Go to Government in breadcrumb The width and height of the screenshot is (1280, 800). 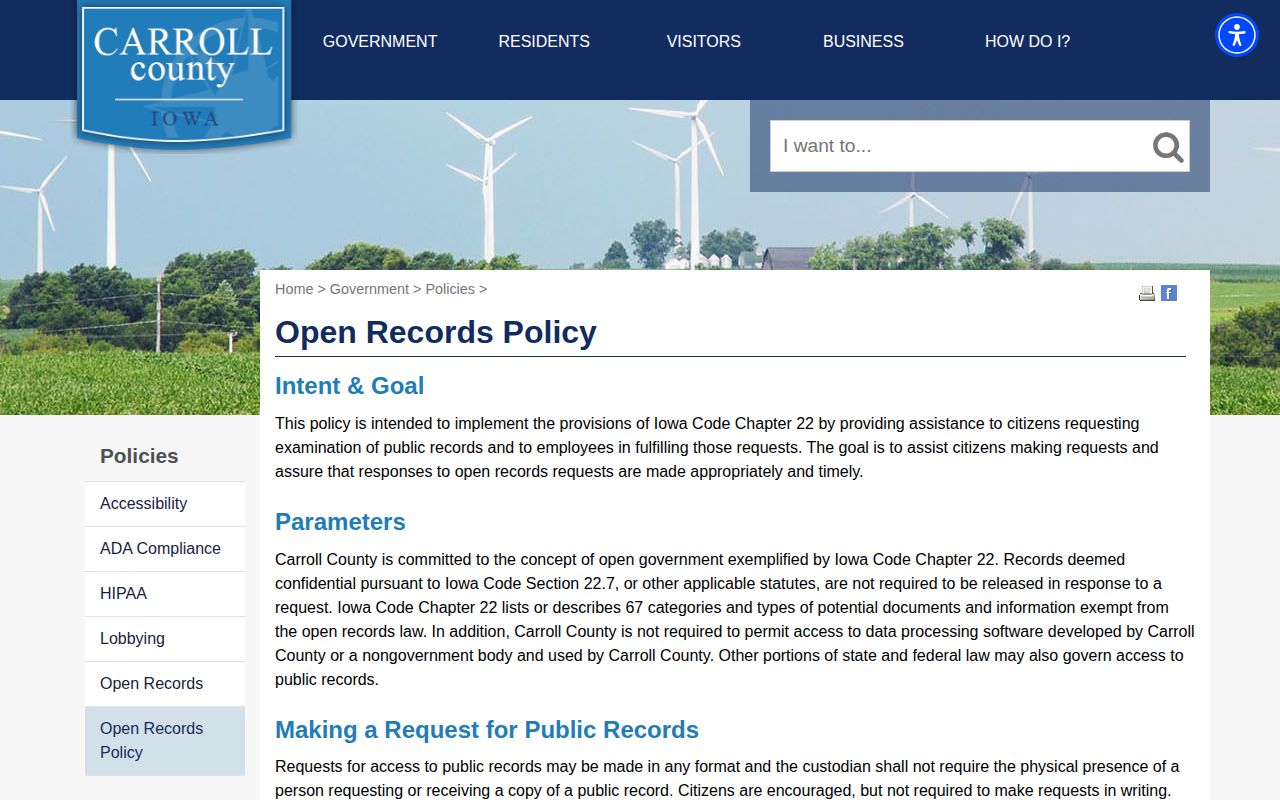pyautogui.click(x=369, y=289)
